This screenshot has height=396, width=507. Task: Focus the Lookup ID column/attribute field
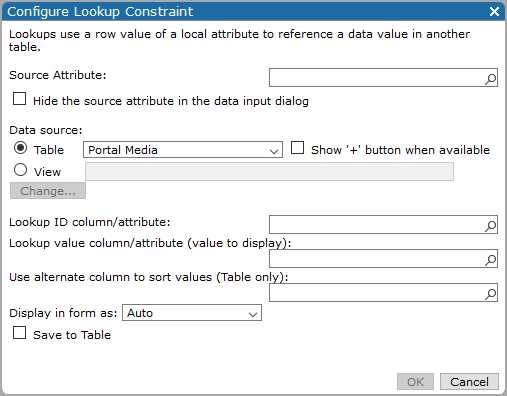coord(383,224)
